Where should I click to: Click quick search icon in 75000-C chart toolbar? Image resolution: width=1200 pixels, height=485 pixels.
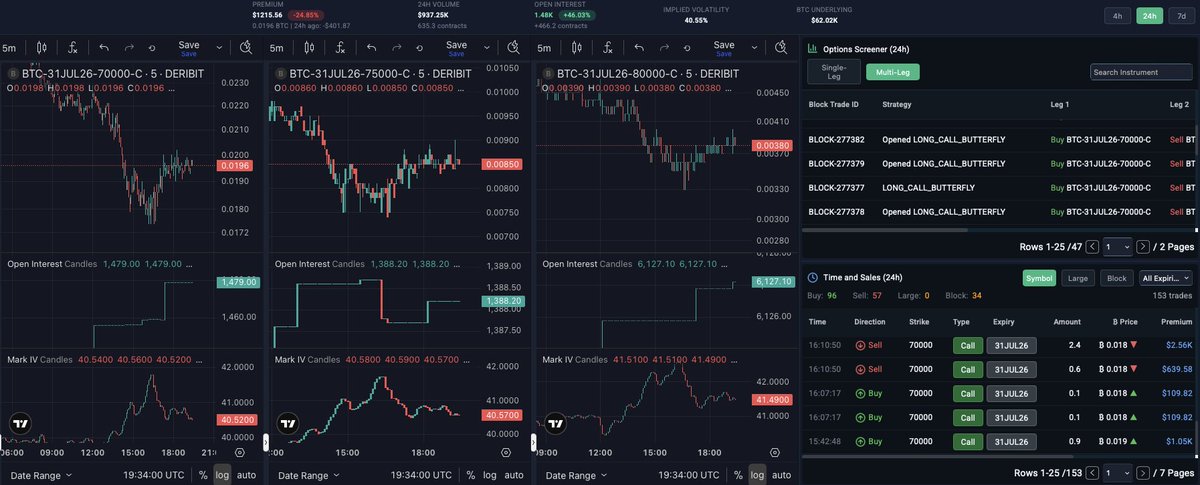514,47
